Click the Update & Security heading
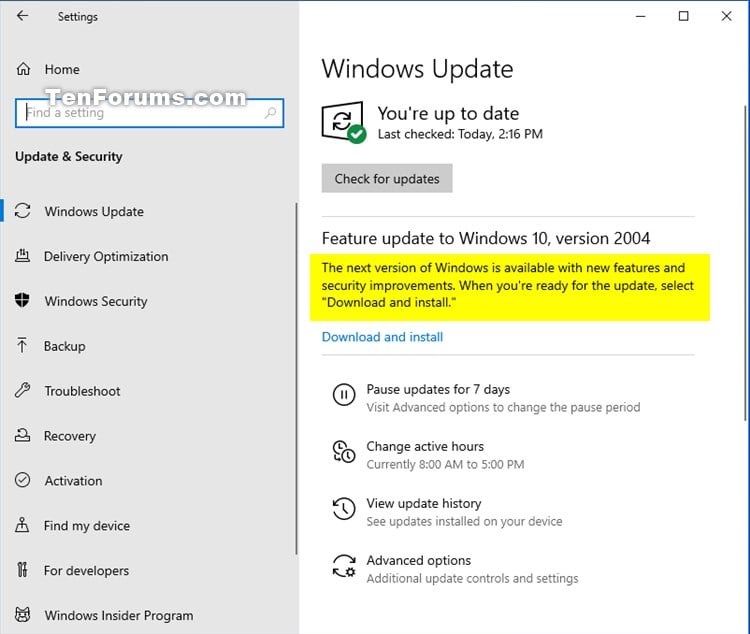The width and height of the screenshot is (750, 634). 69,156
